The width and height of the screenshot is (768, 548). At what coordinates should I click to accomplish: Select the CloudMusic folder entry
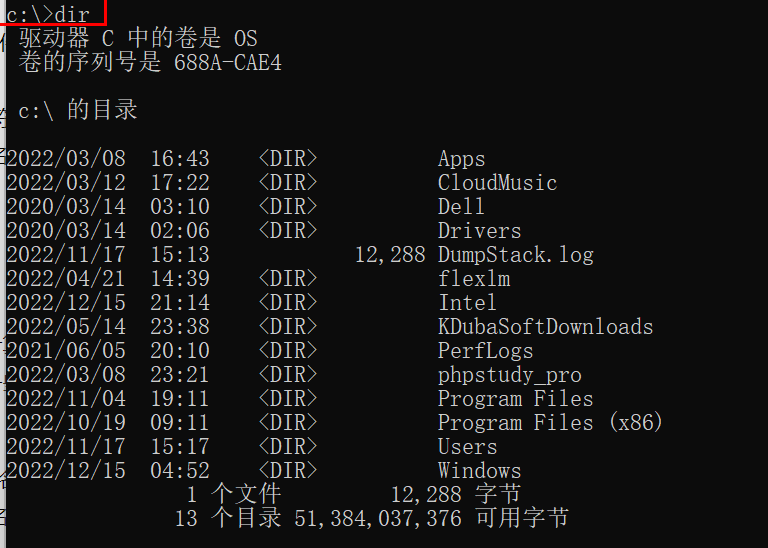(497, 183)
